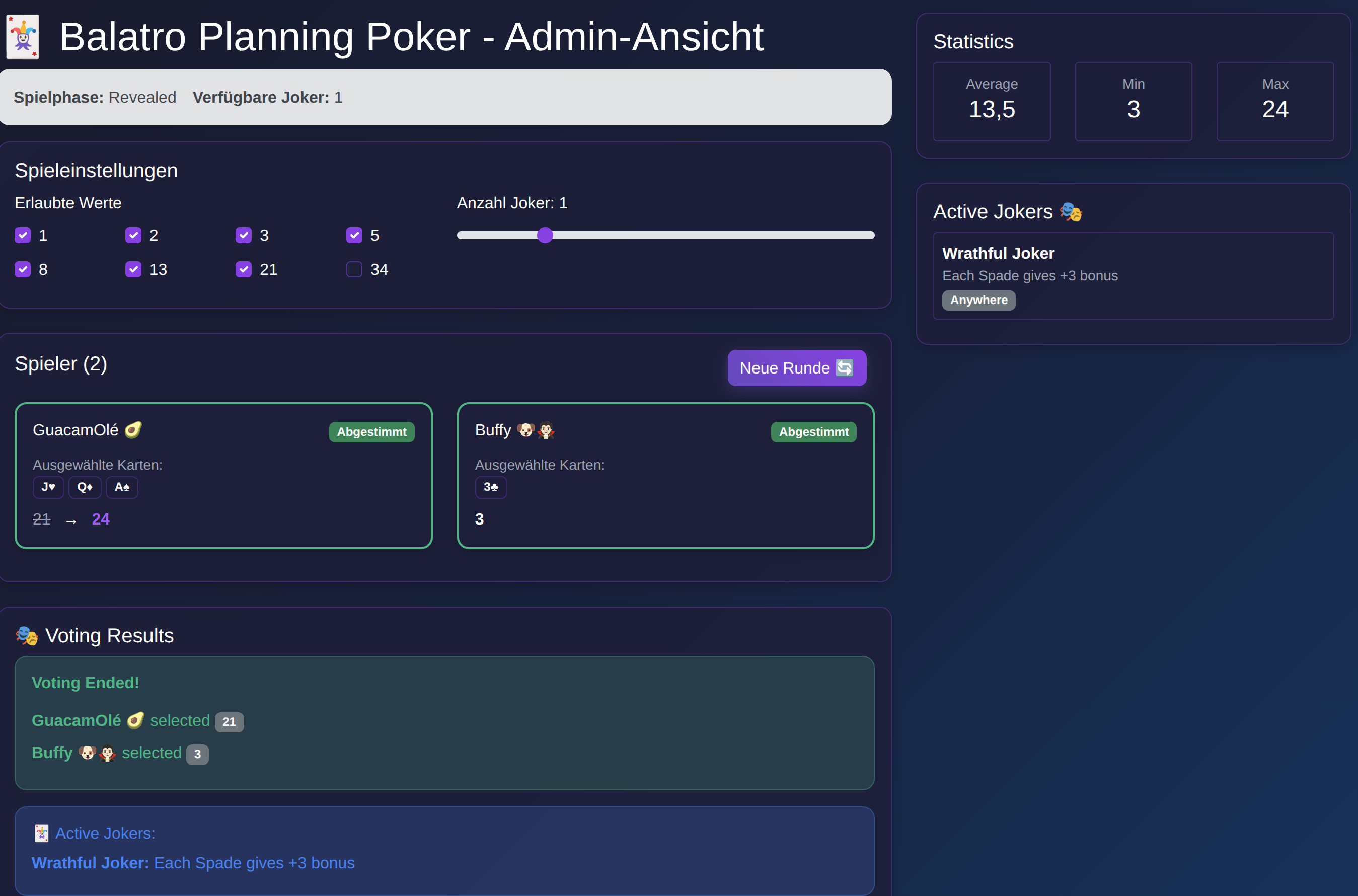Screen dimensions: 1358x896
Task: Toggle the 21 allowed value checkbox
Action: [244, 269]
